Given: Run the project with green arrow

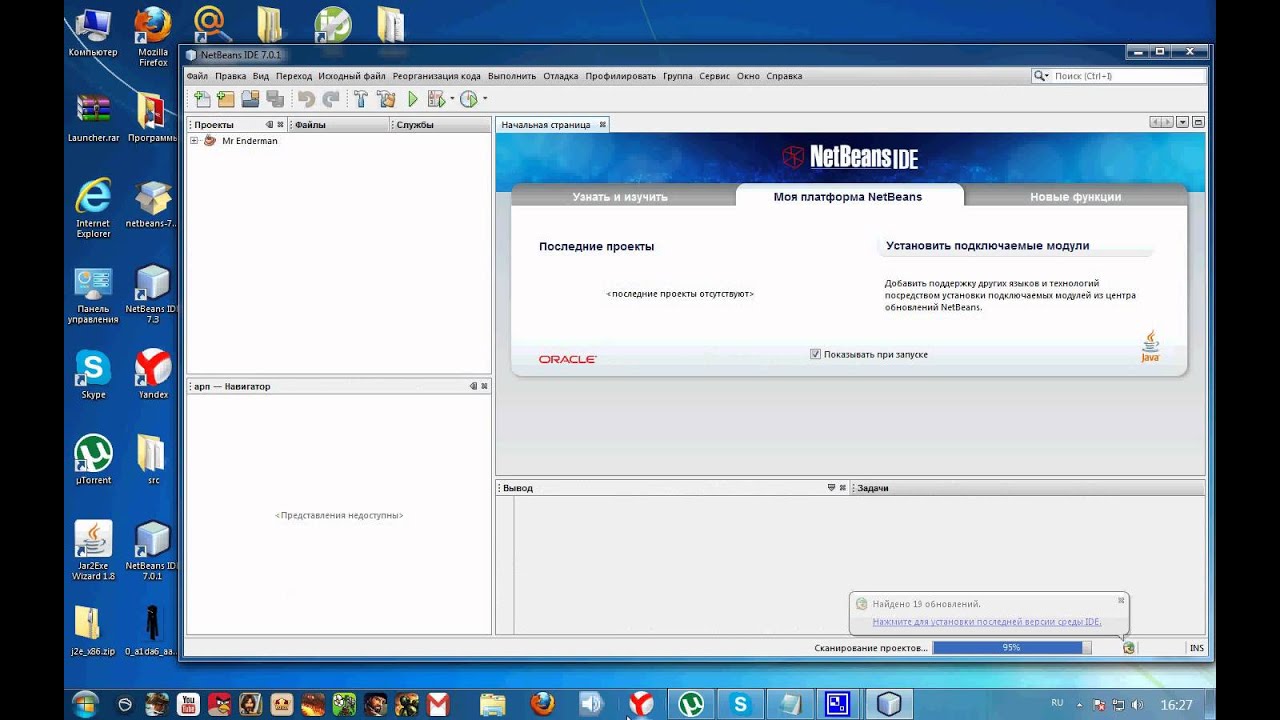Looking at the screenshot, I should click(412, 99).
